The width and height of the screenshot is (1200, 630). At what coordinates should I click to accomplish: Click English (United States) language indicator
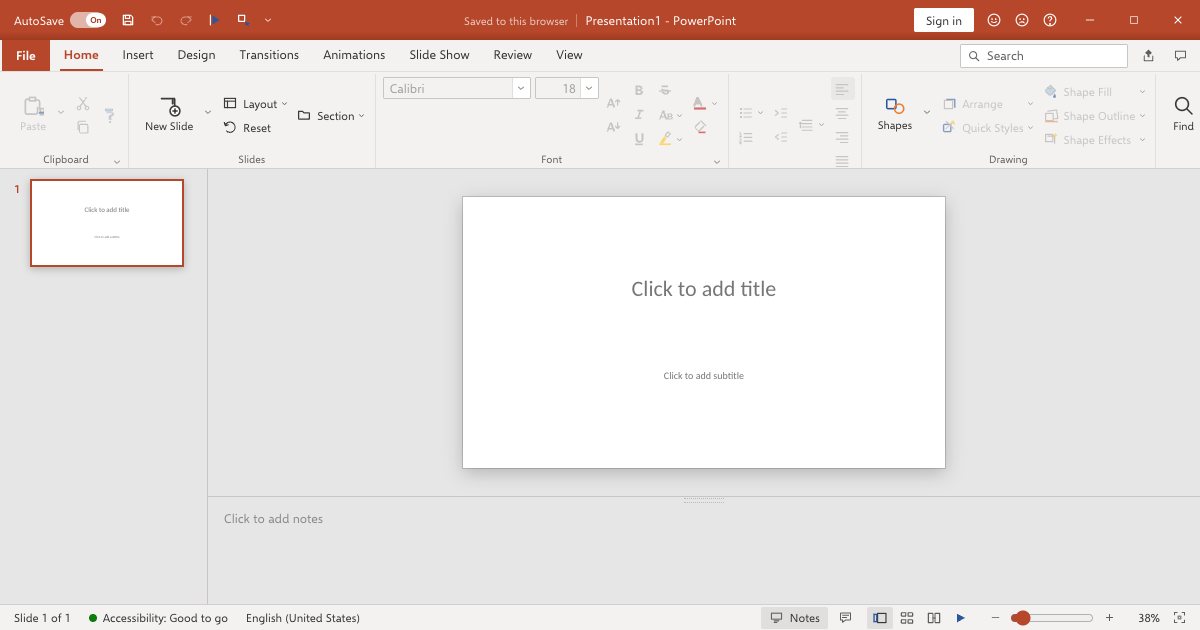pos(303,618)
